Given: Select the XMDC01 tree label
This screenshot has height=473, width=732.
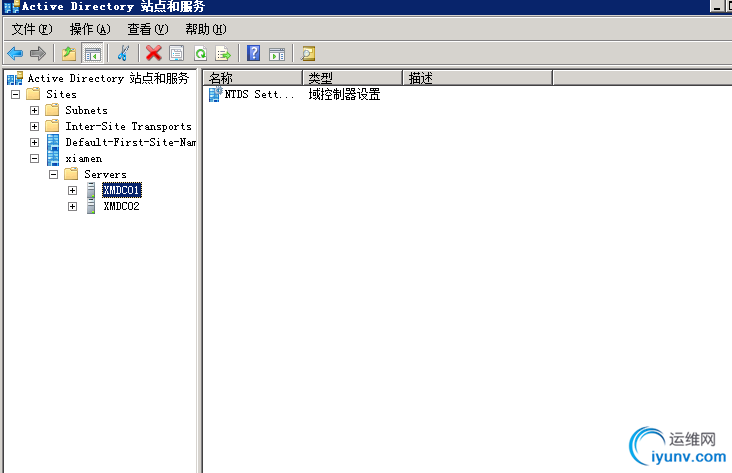Looking at the screenshot, I should [121, 190].
